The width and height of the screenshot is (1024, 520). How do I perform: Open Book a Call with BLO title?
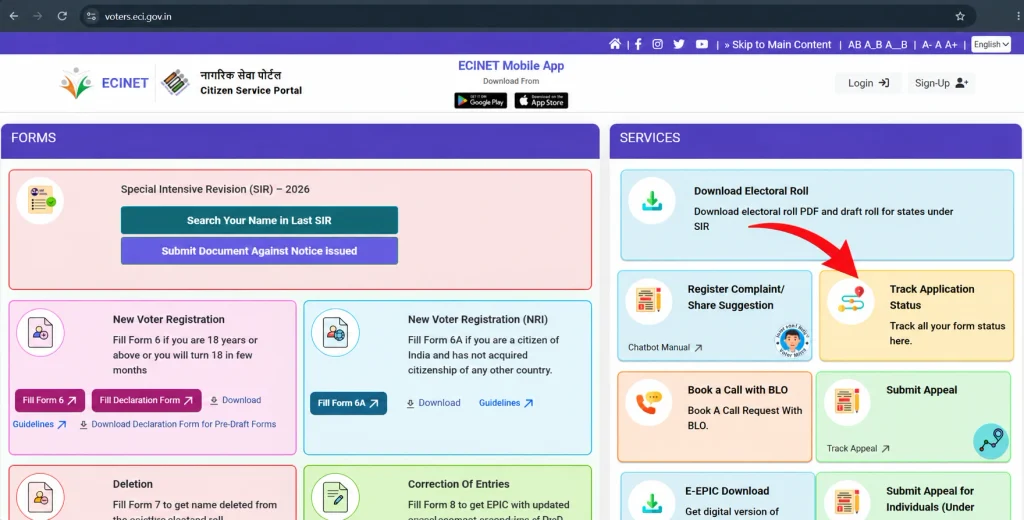738,390
